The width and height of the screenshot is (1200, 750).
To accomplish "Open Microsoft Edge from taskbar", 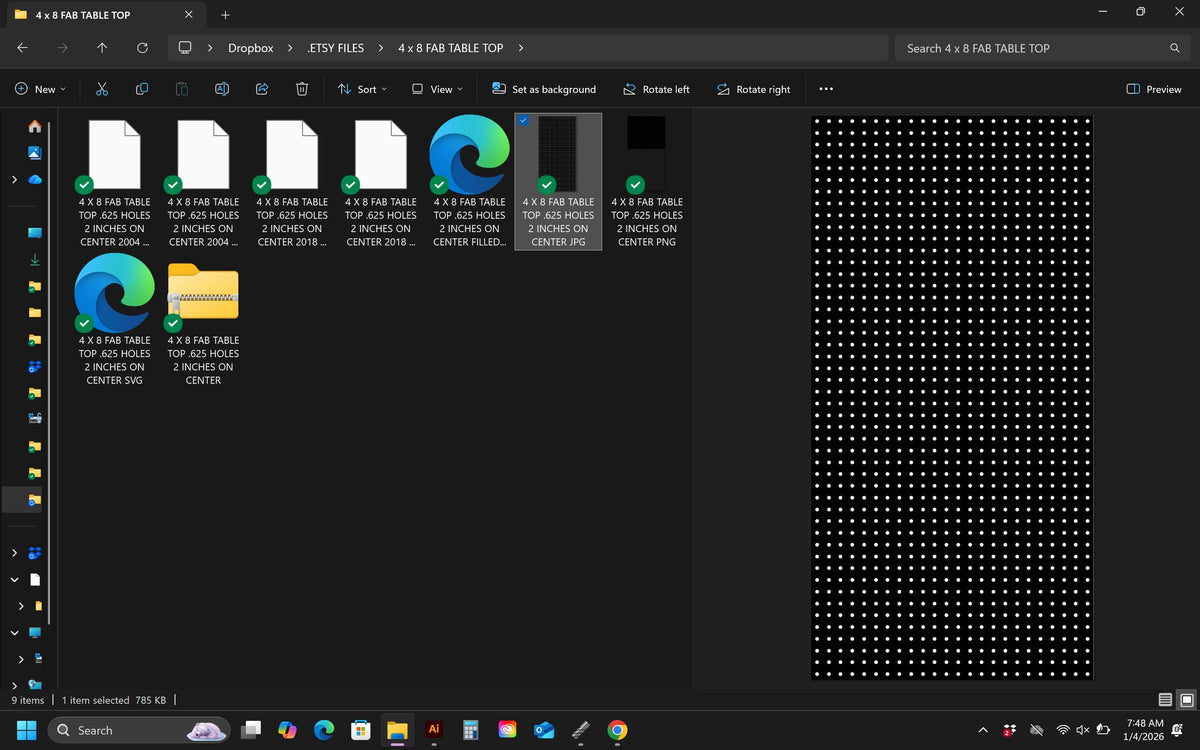I will [x=324, y=730].
